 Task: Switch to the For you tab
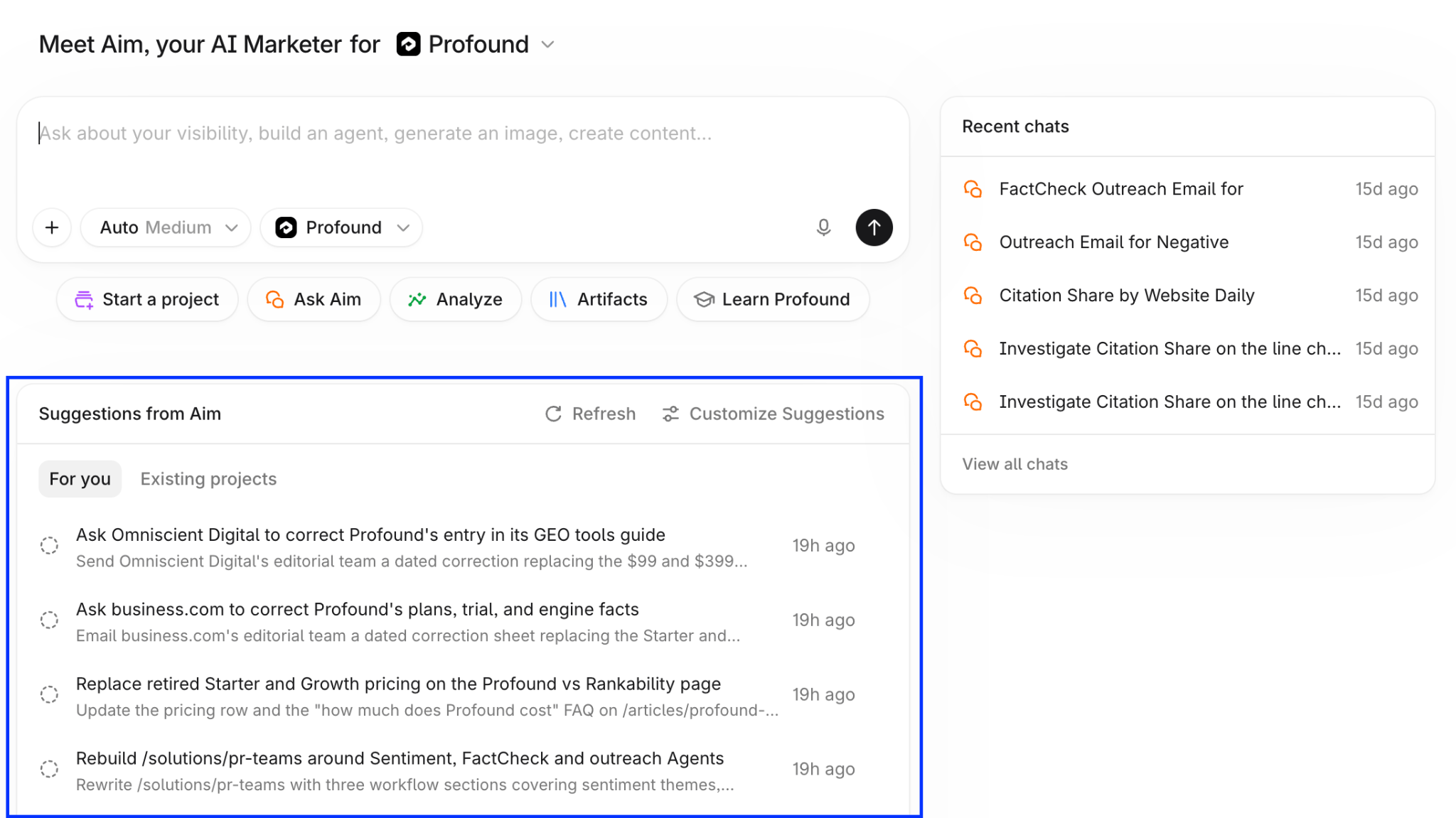pyautogui.click(x=80, y=479)
